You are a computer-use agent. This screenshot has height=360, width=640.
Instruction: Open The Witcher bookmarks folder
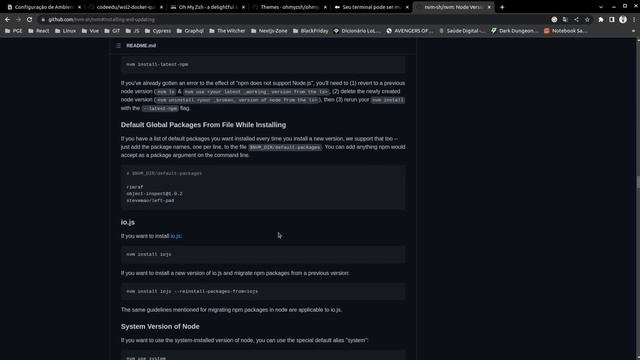pos(227,31)
